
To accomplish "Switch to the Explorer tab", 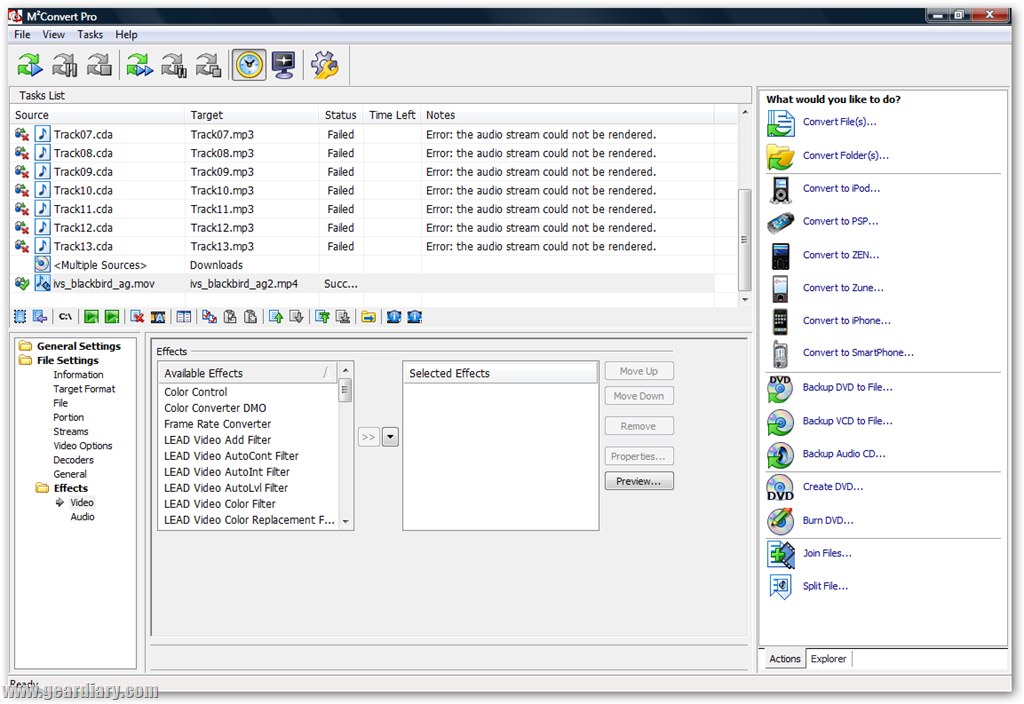I will (x=828, y=659).
